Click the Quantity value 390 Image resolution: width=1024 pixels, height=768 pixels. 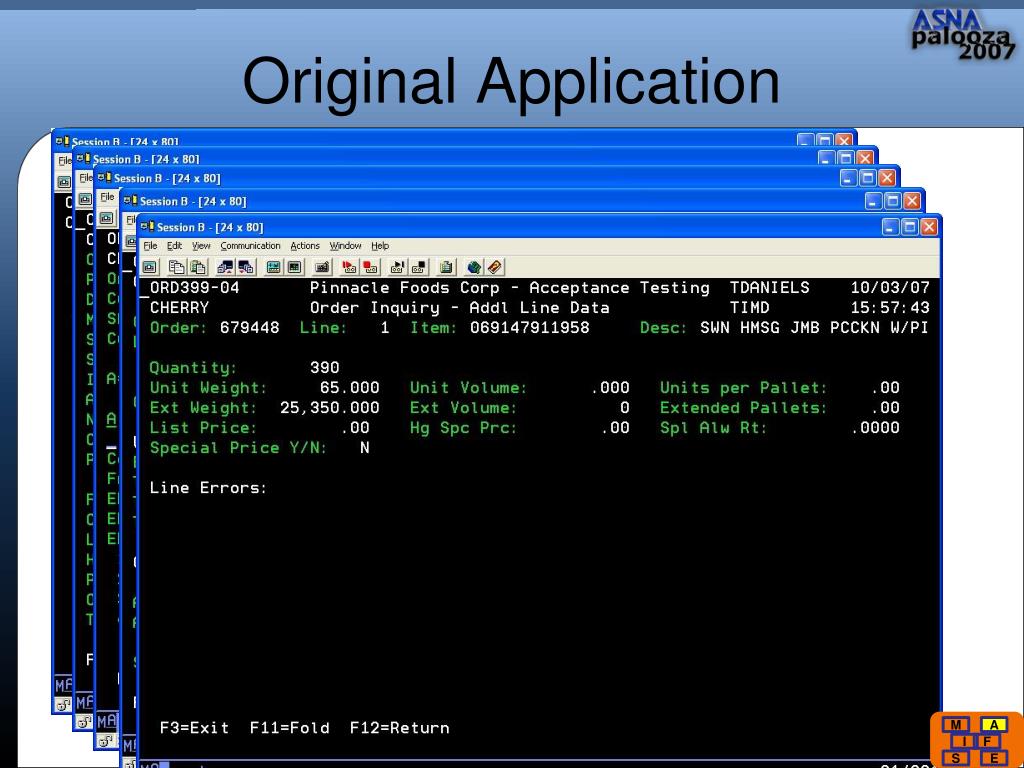pos(325,368)
